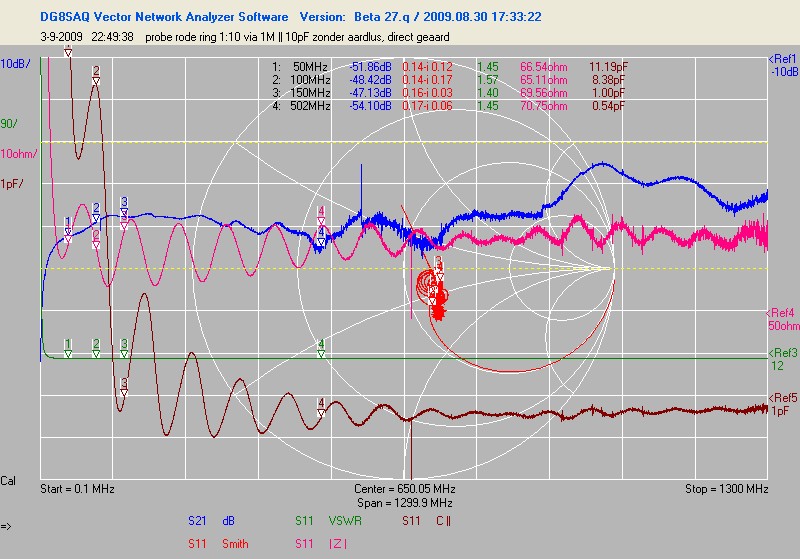Screen dimensions: 800x559
Task: Open the 1pF/ scale setting
Action: (x=13, y=184)
